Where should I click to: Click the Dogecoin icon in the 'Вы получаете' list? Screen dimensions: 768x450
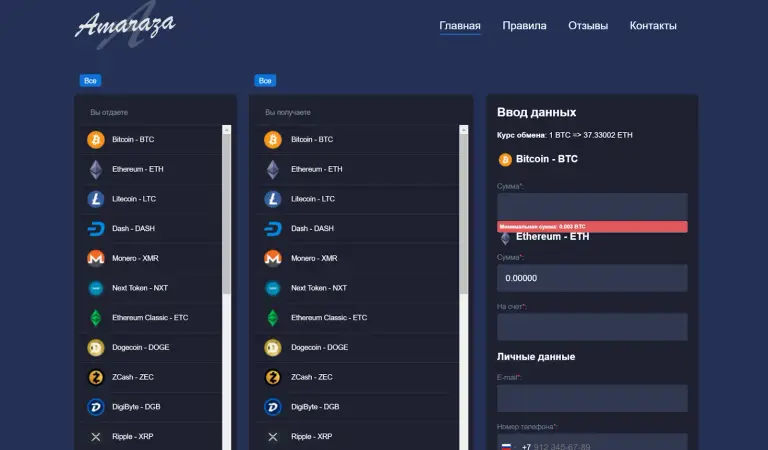(273, 348)
